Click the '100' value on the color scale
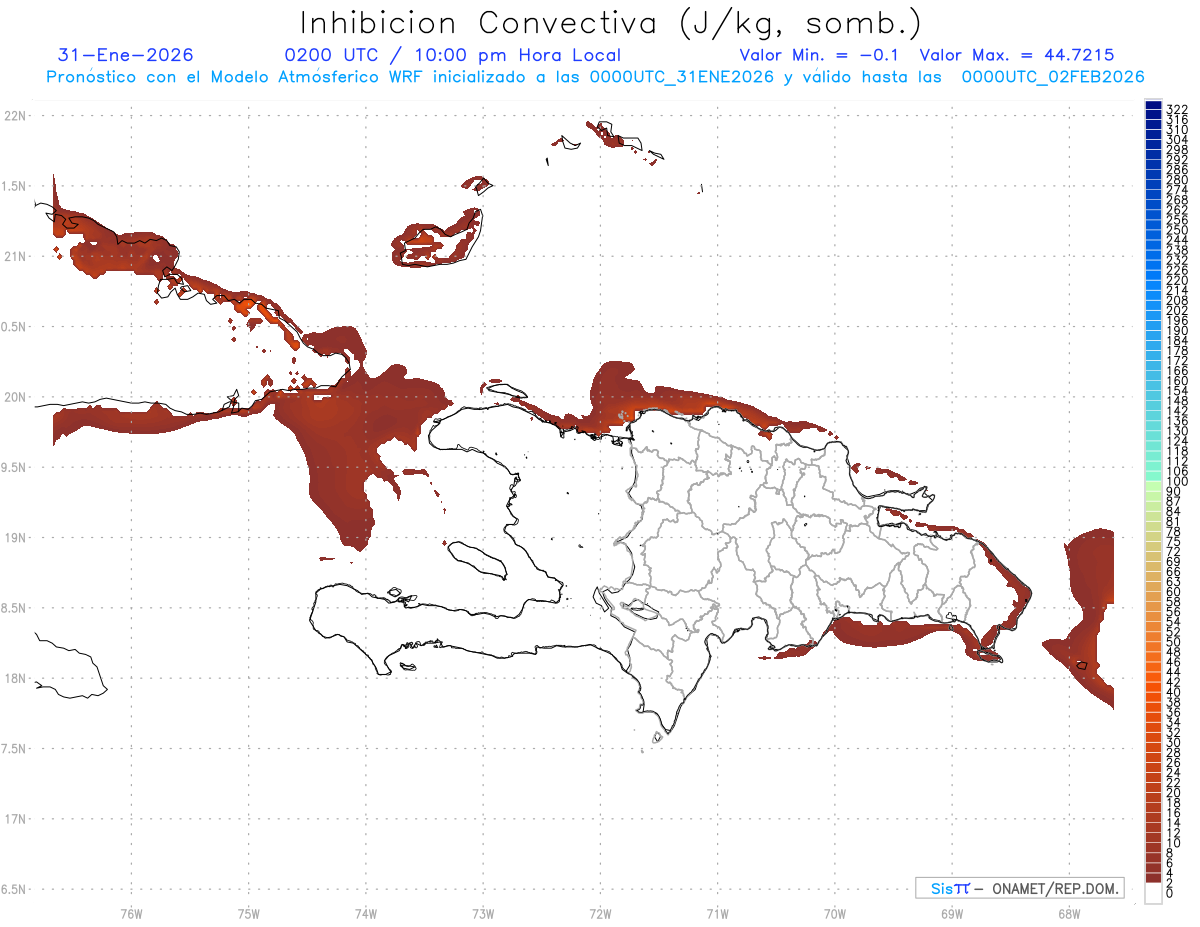This screenshot has height=927, width=1200. pyautogui.click(x=1176, y=481)
